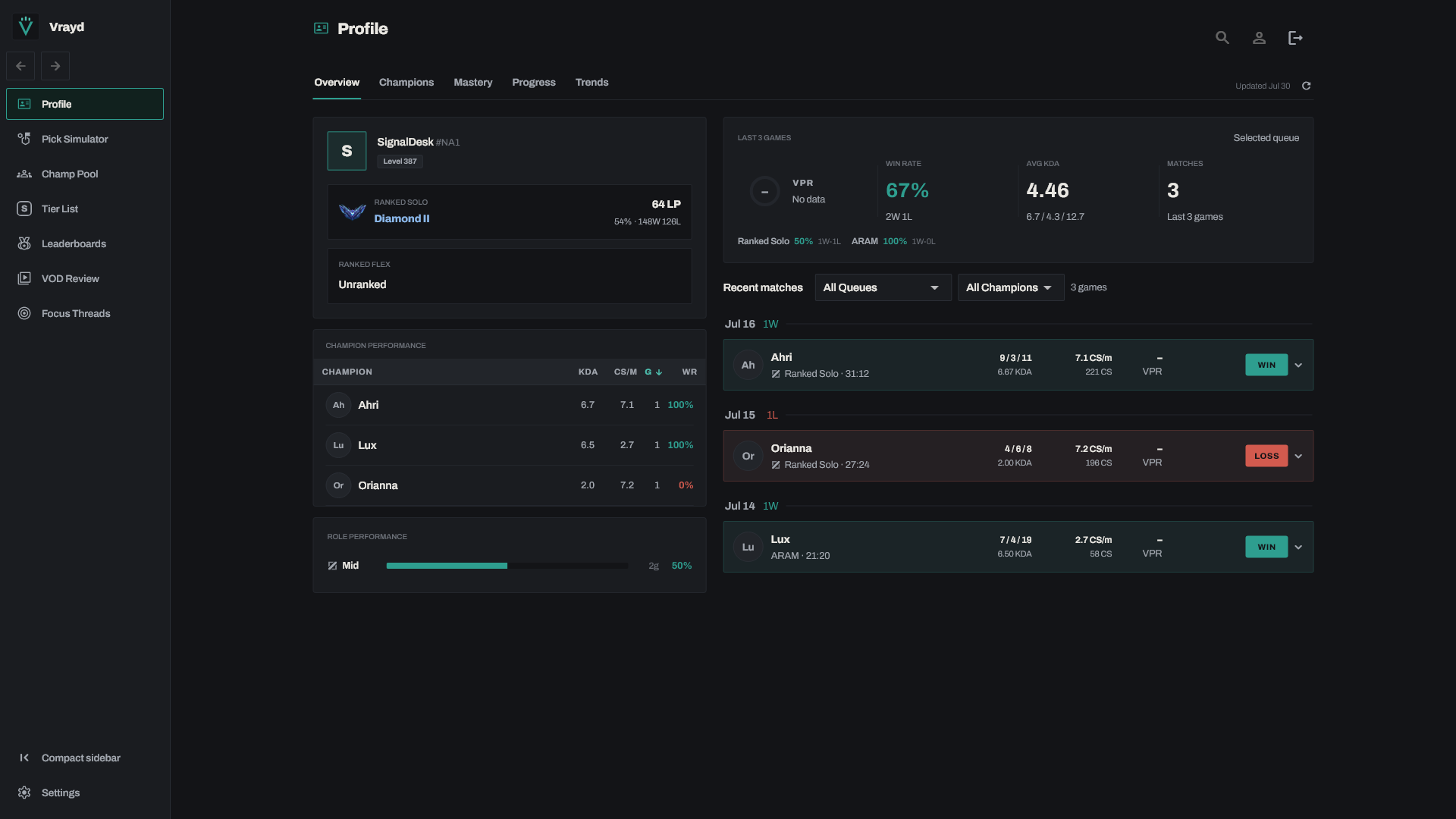The width and height of the screenshot is (1456, 819).
Task: Click the Ah avatar in Jul 16 match
Action: coord(748,365)
